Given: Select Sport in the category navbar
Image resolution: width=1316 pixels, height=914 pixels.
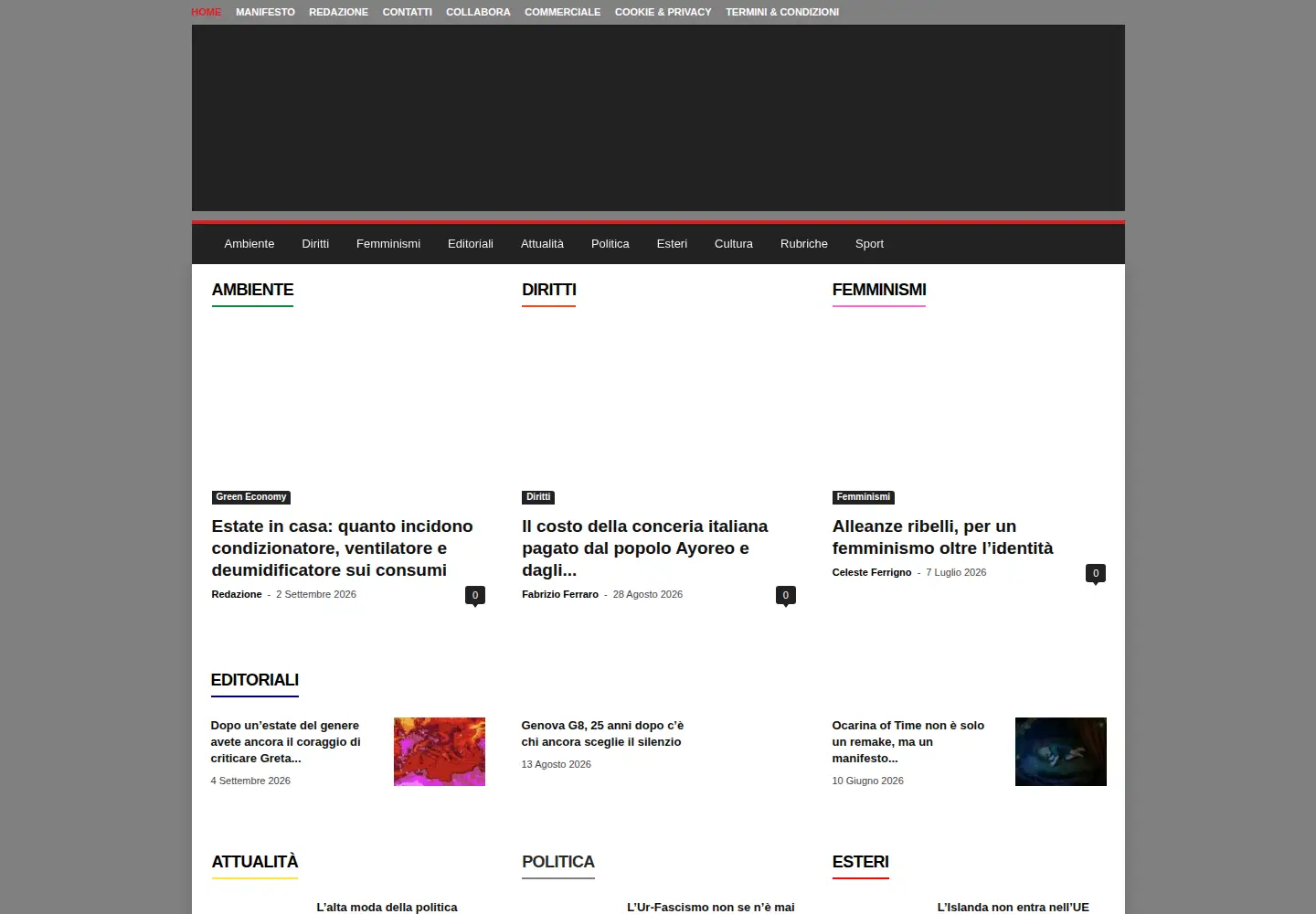Looking at the screenshot, I should (x=869, y=244).
